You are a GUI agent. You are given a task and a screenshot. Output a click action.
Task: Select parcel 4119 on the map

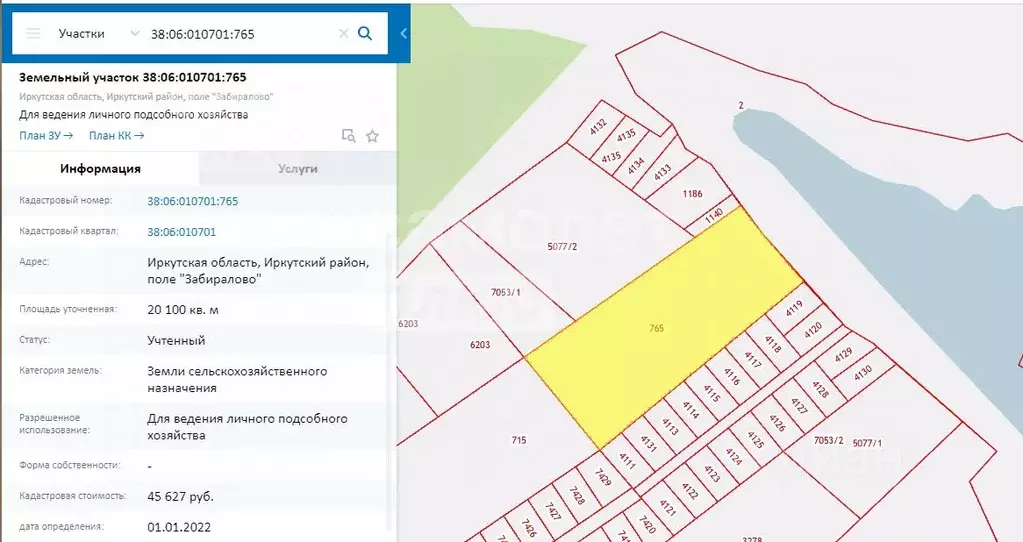(794, 308)
